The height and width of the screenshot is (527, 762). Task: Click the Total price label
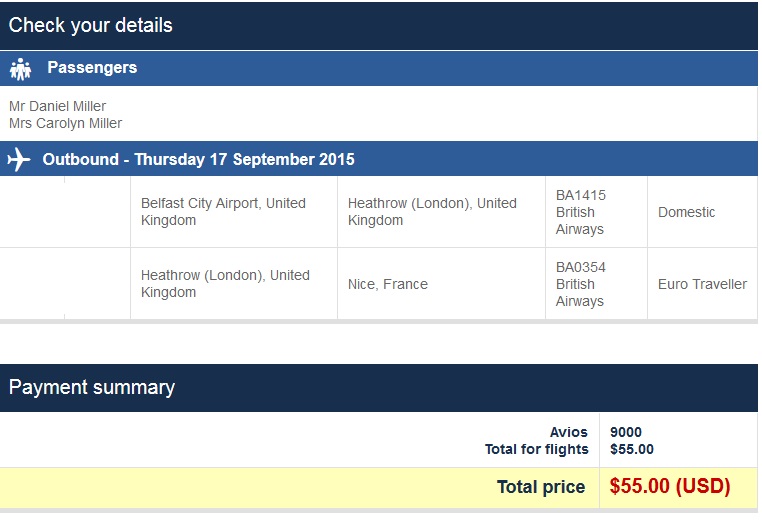coord(541,488)
